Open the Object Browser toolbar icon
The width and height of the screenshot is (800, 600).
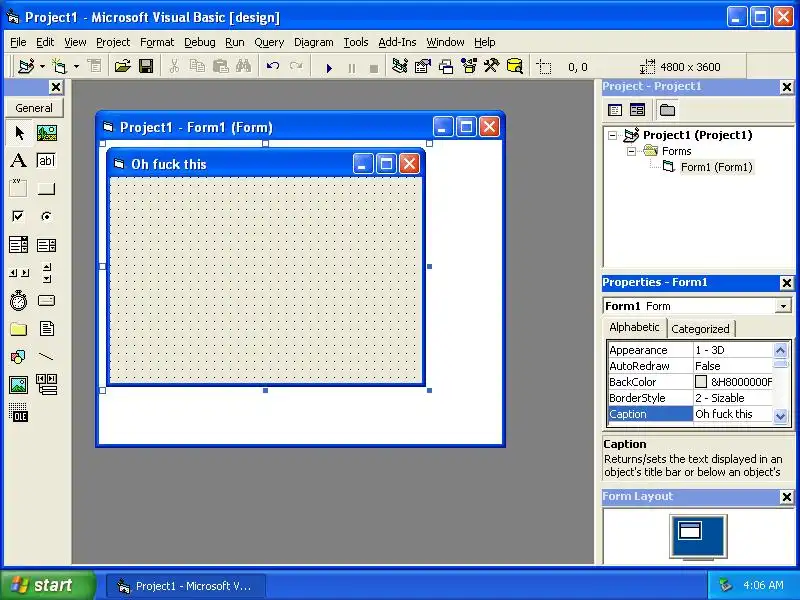[x=469, y=66]
